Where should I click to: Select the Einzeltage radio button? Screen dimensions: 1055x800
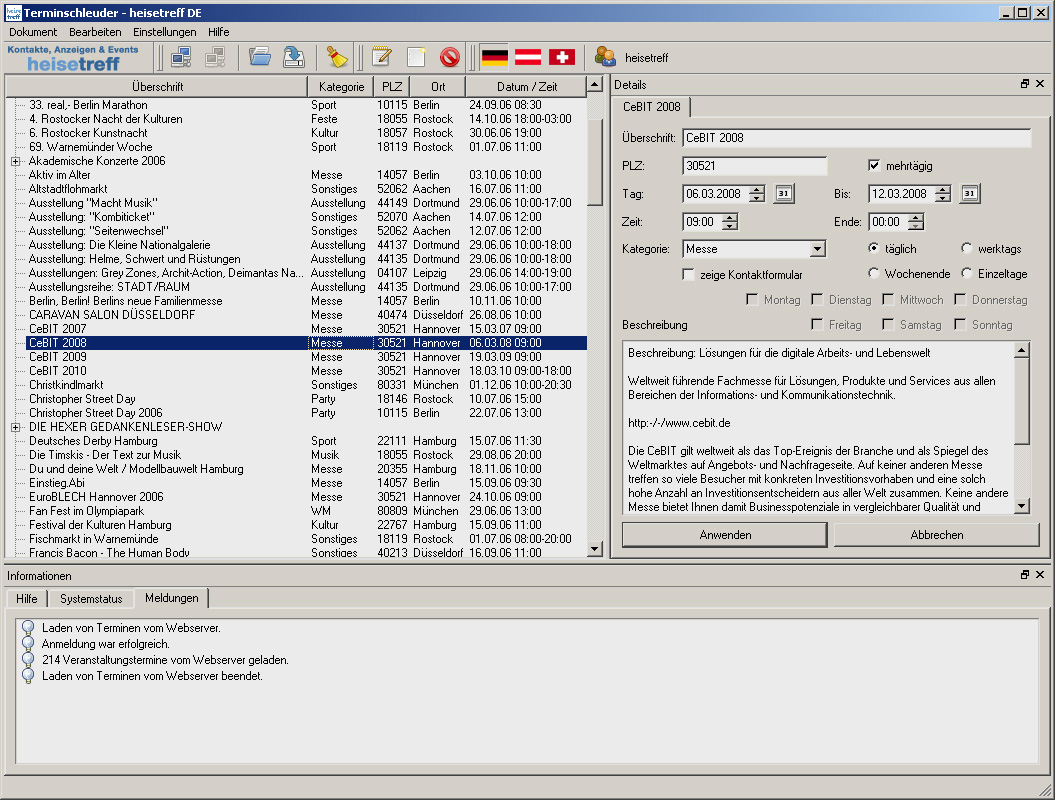click(967, 273)
